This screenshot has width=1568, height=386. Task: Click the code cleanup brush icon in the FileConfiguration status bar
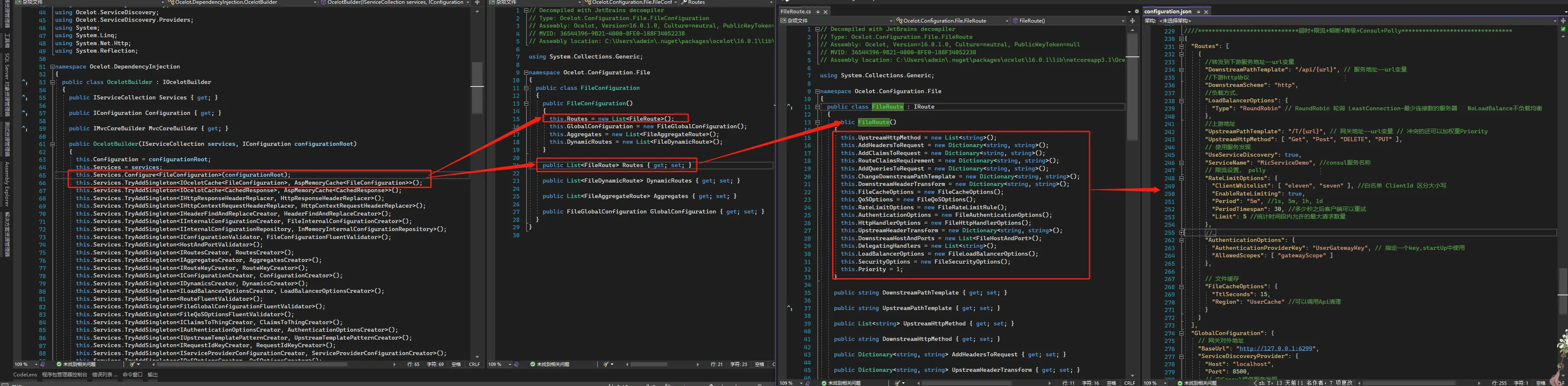click(606, 365)
